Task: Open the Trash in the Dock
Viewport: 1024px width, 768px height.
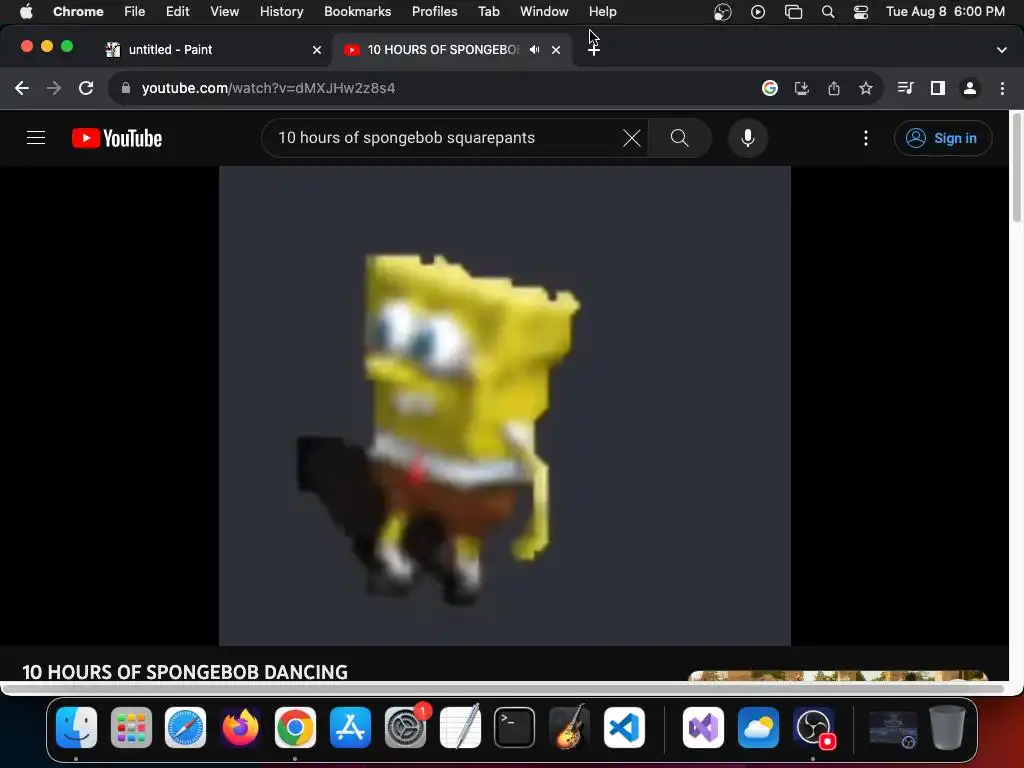Action: tap(947, 727)
